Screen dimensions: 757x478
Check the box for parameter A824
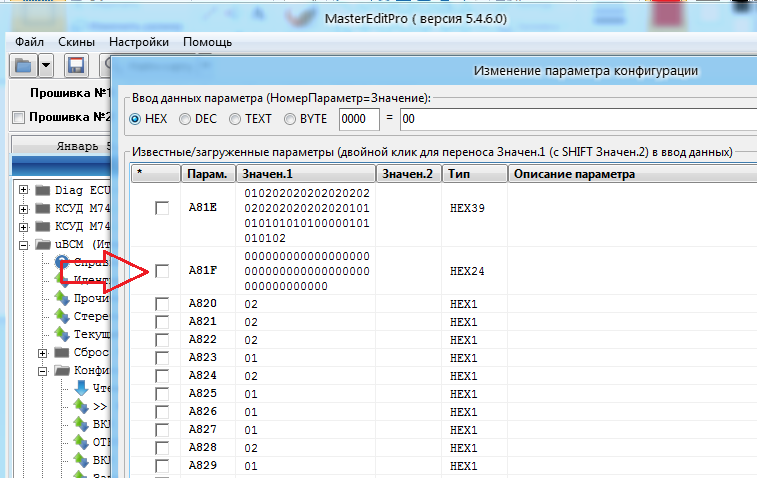tap(162, 375)
